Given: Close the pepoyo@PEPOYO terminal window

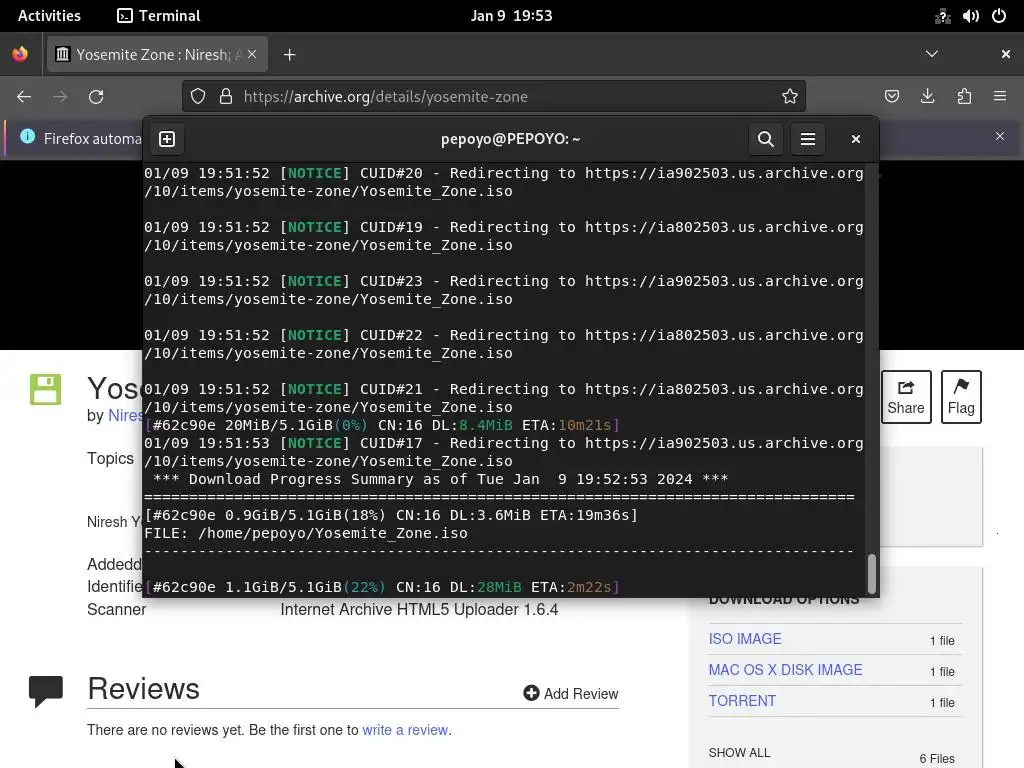Looking at the screenshot, I should [856, 139].
